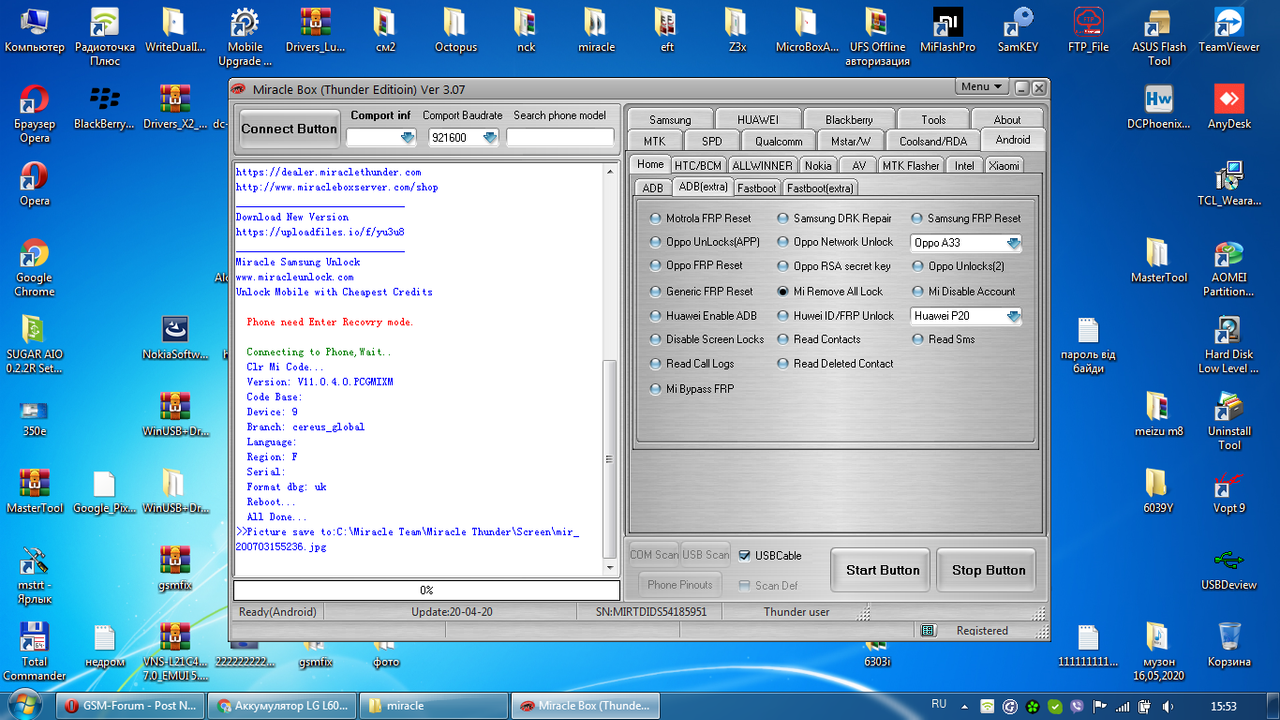The width and height of the screenshot is (1280, 720).
Task: Click the COM Scan button
Action: [654, 554]
